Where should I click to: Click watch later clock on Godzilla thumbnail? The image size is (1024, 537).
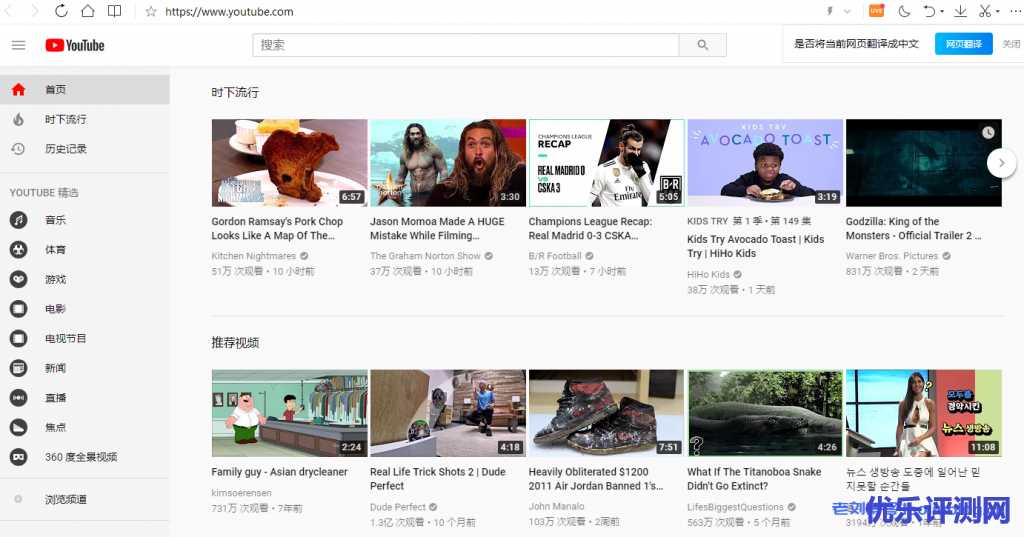click(988, 133)
